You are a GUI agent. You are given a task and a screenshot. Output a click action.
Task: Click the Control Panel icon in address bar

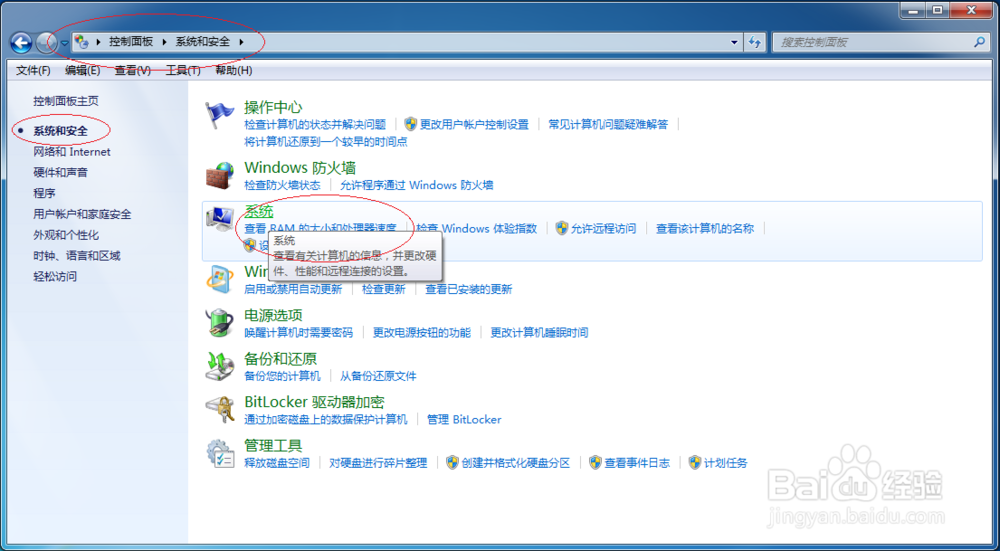point(82,42)
